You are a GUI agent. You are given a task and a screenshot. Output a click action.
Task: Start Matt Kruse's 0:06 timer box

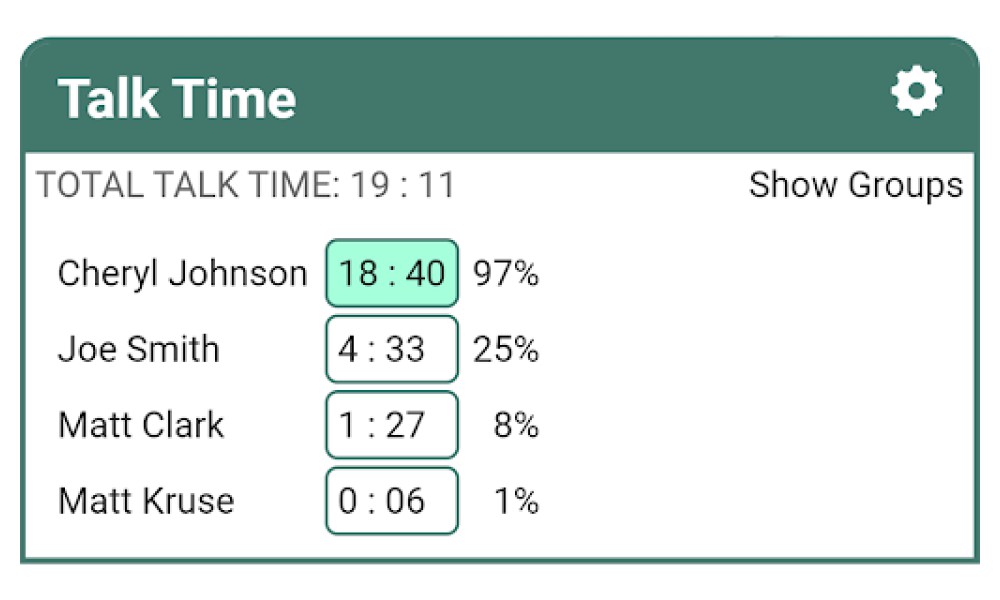(x=392, y=501)
